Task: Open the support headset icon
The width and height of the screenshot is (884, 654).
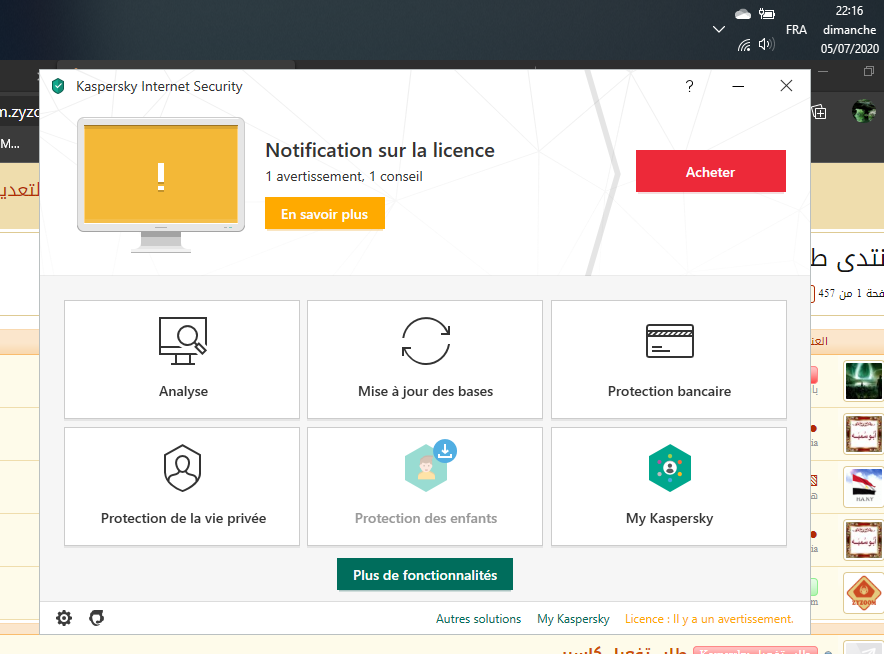Action: click(x=96, y=618)
